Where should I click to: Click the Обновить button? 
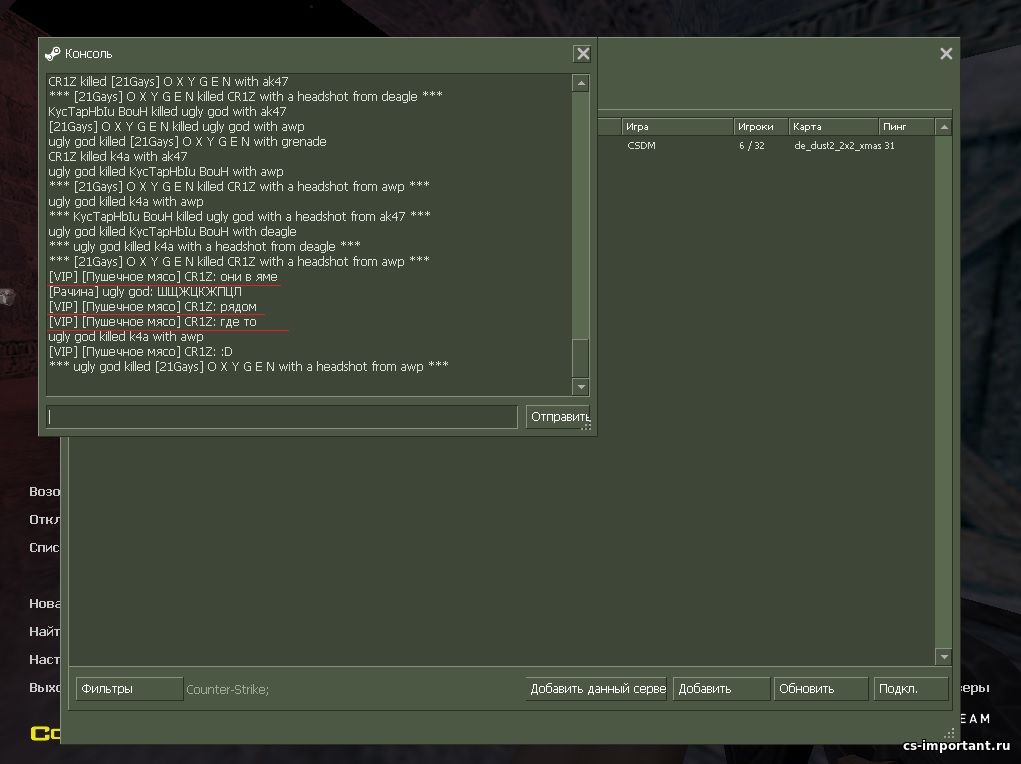[820, 688]
